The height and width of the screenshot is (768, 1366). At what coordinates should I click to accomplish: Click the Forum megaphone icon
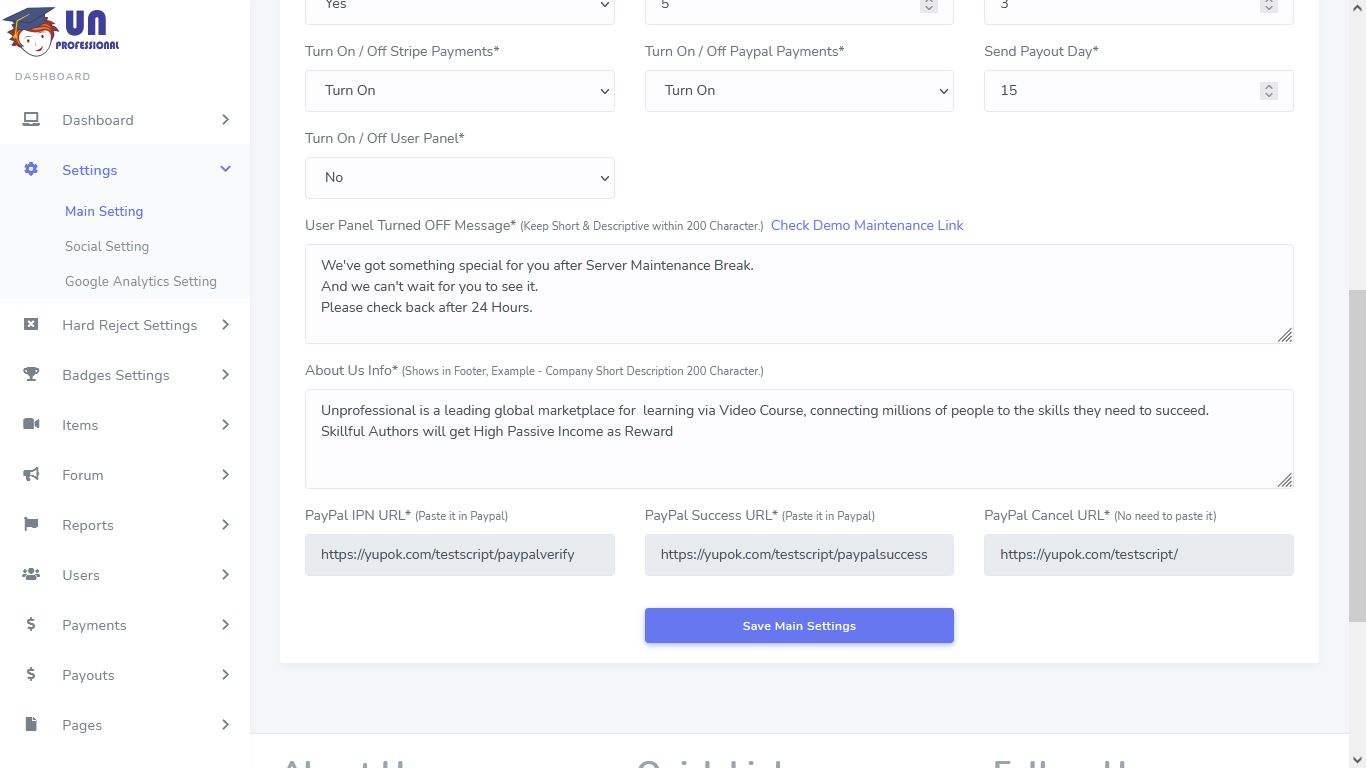(x=31, y=475)
